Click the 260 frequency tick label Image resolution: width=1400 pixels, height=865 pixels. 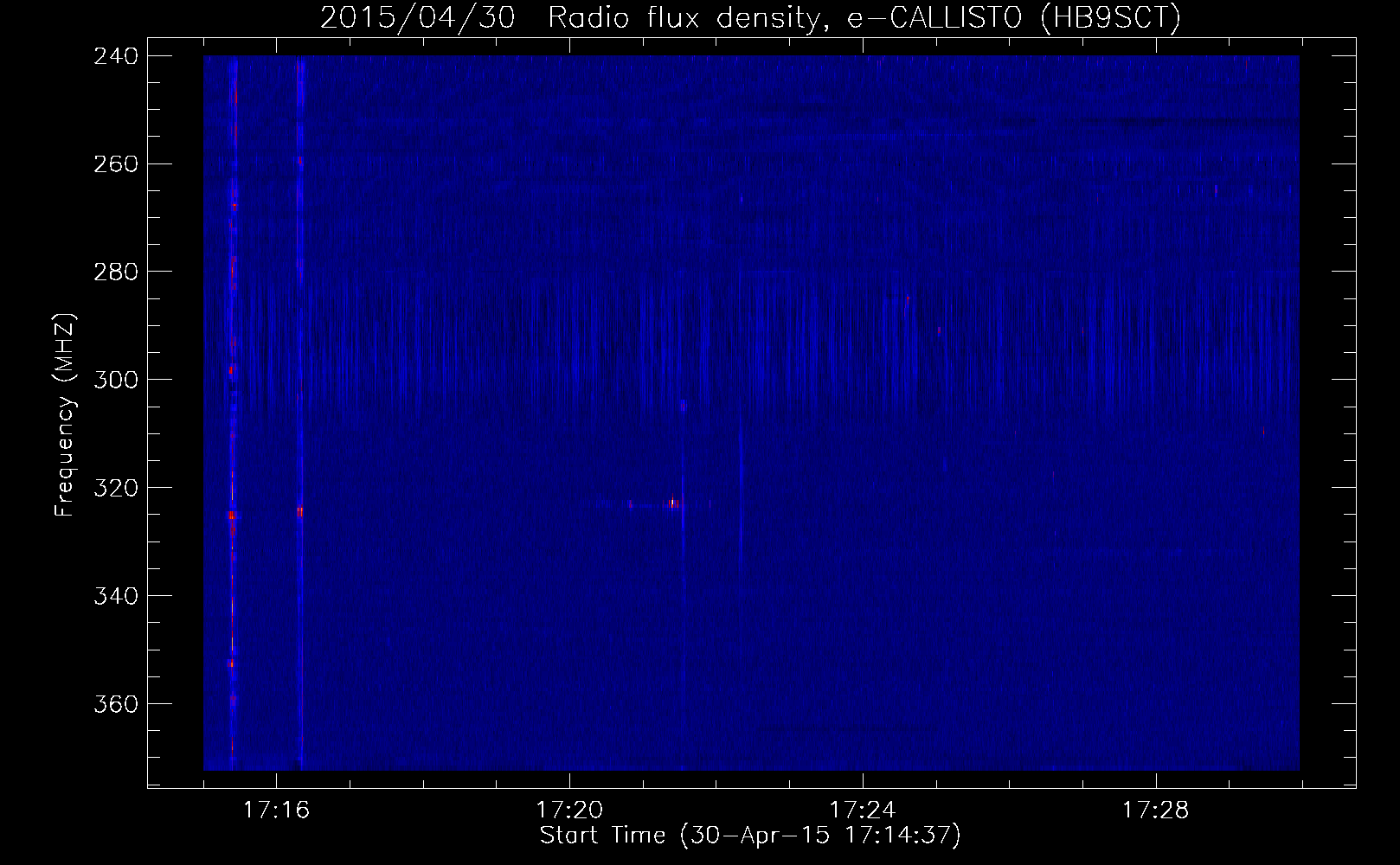tap(116, 164)
